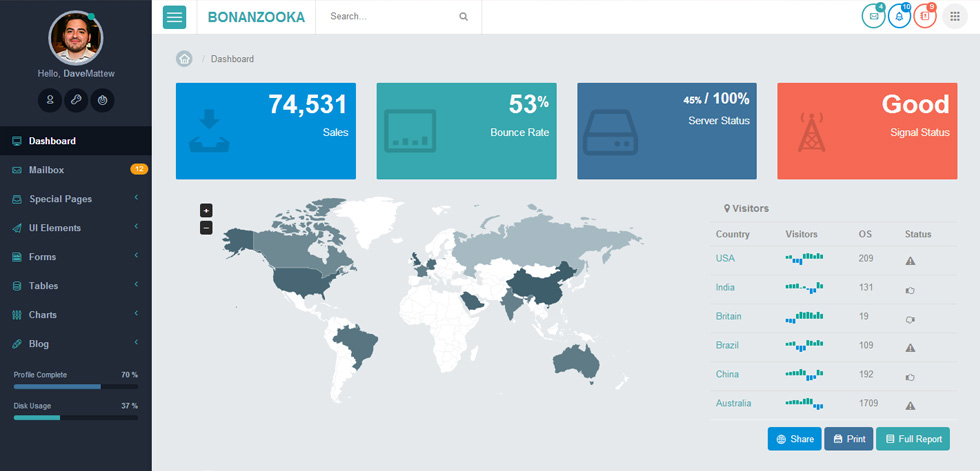
Task: Zoom out on the world map
Action: tap(206, 228)
